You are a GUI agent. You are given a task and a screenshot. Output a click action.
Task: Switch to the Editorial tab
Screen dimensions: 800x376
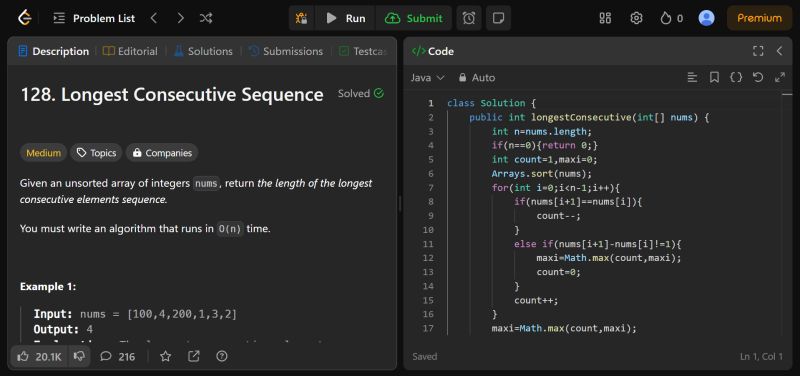click(x=130, y=51)
